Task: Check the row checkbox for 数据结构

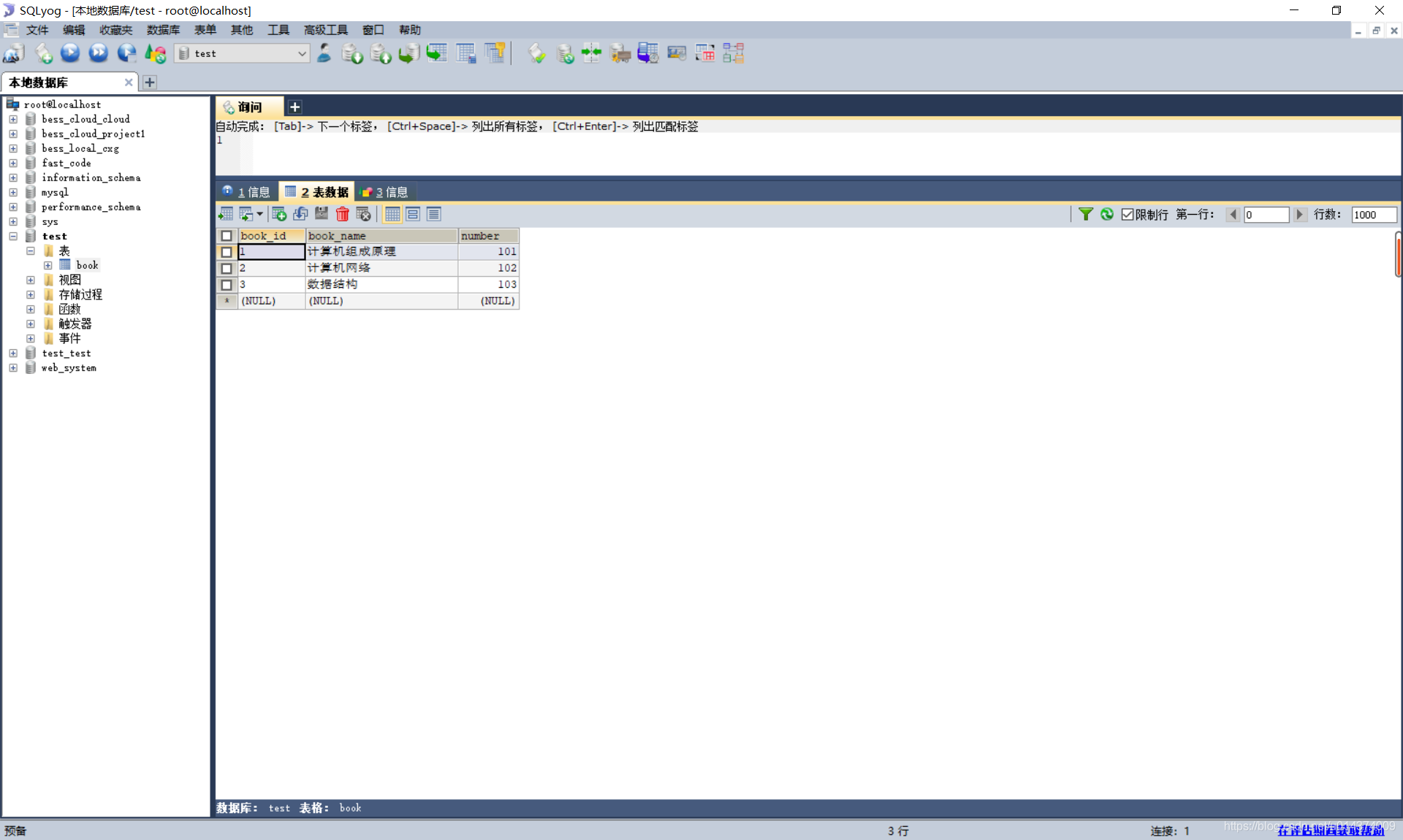Action: pyautogui.click(x=227, y=285)
